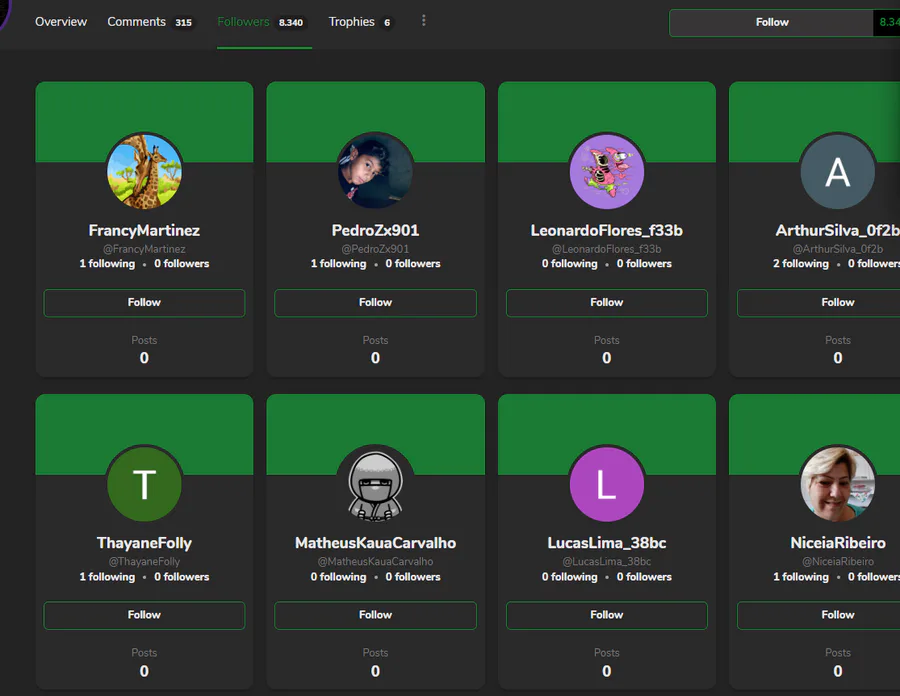This screenshot has height=696, width=900.
Task: Open the three-dot more options menu
Action: [x=424, y=21]
